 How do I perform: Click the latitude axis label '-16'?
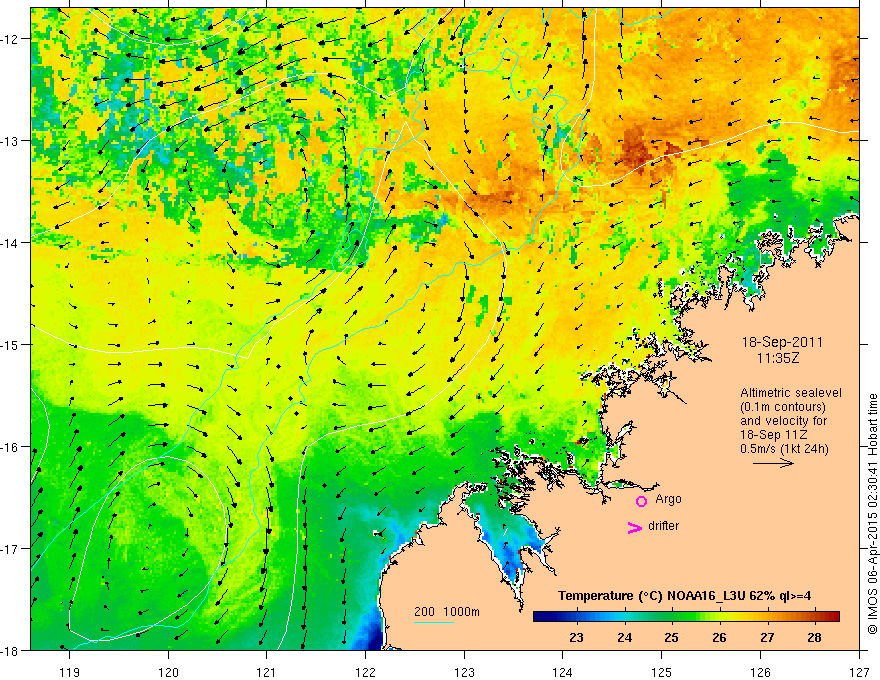10,447
